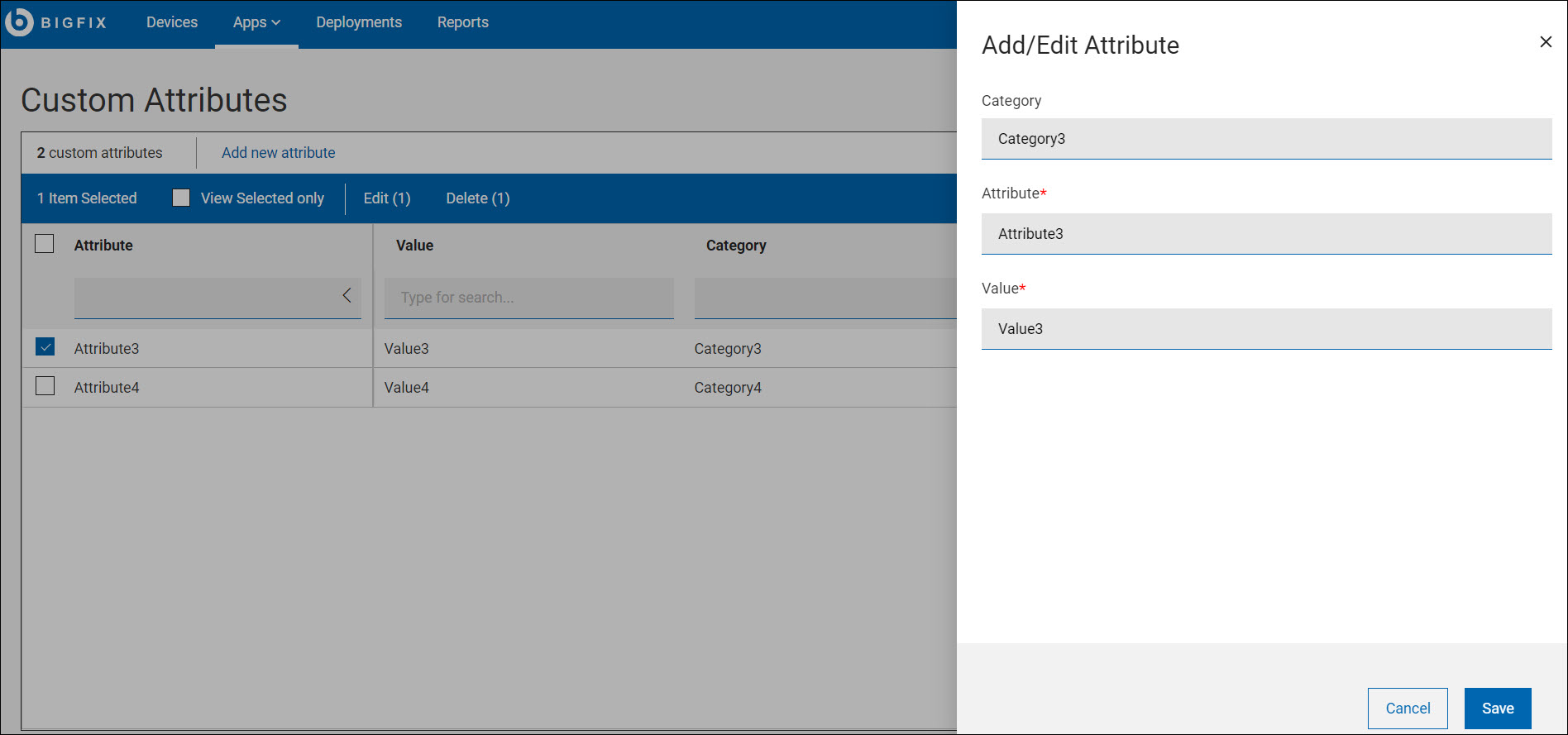Click the Add new attribute link
1568x735 pixels.
pos(278,153)
